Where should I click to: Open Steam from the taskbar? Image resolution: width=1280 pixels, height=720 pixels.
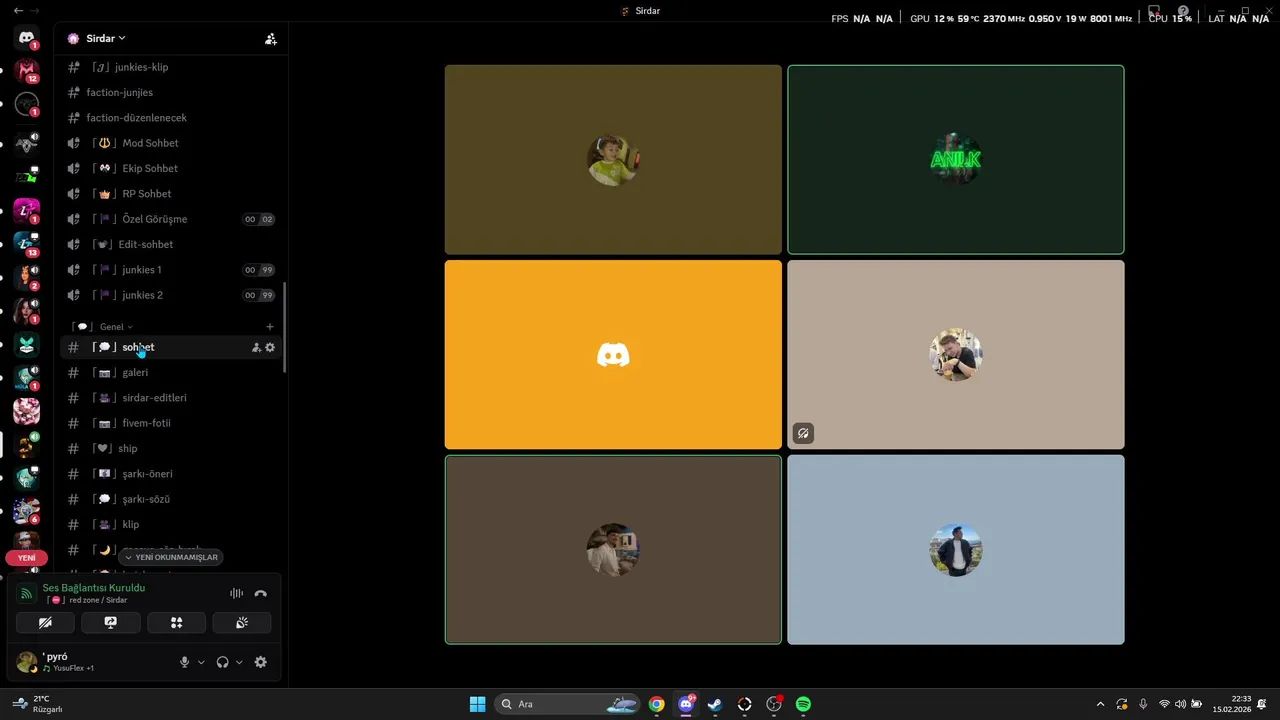715,704
